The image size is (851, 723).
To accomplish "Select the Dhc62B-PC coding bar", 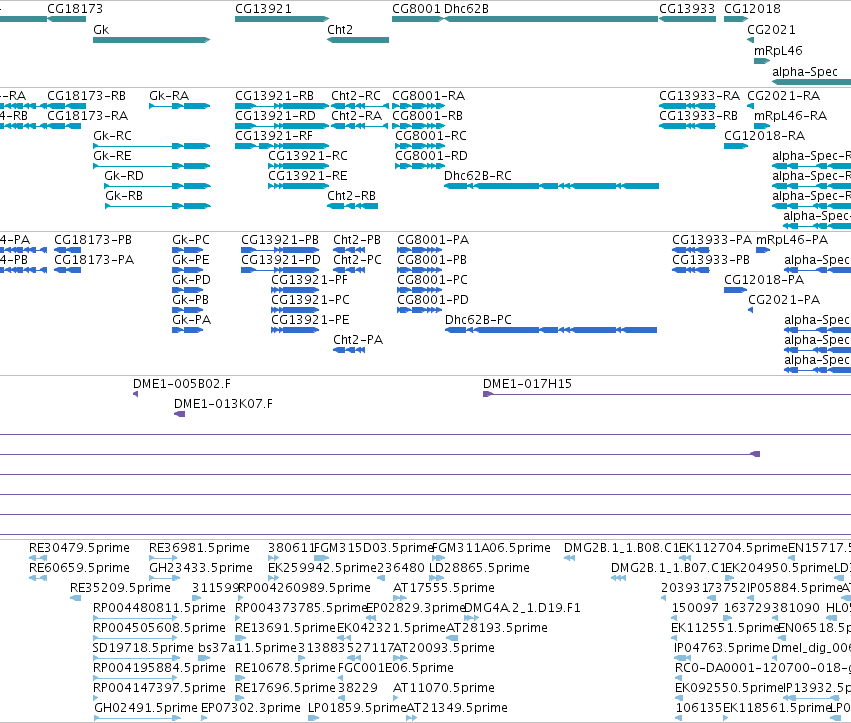I will coord(551,331).
